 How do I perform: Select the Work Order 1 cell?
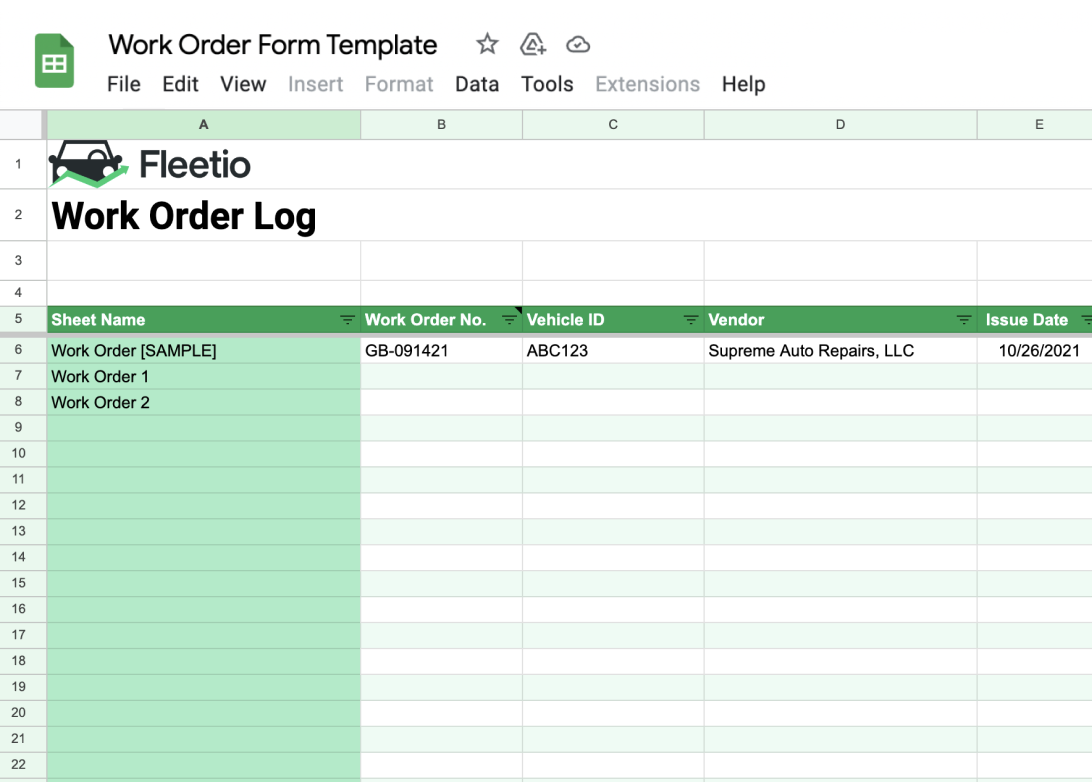coord(203,376)
